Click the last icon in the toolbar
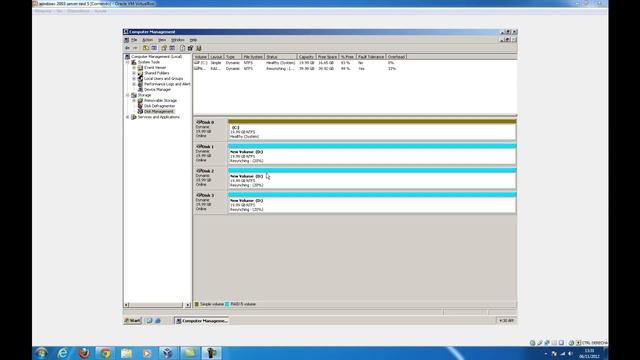The image size is (640, 360). coord(199,48)
